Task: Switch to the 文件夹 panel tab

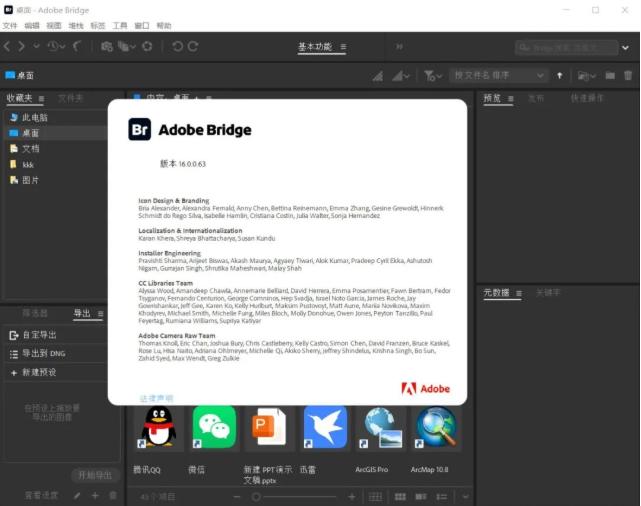Action: coord(71,98)
